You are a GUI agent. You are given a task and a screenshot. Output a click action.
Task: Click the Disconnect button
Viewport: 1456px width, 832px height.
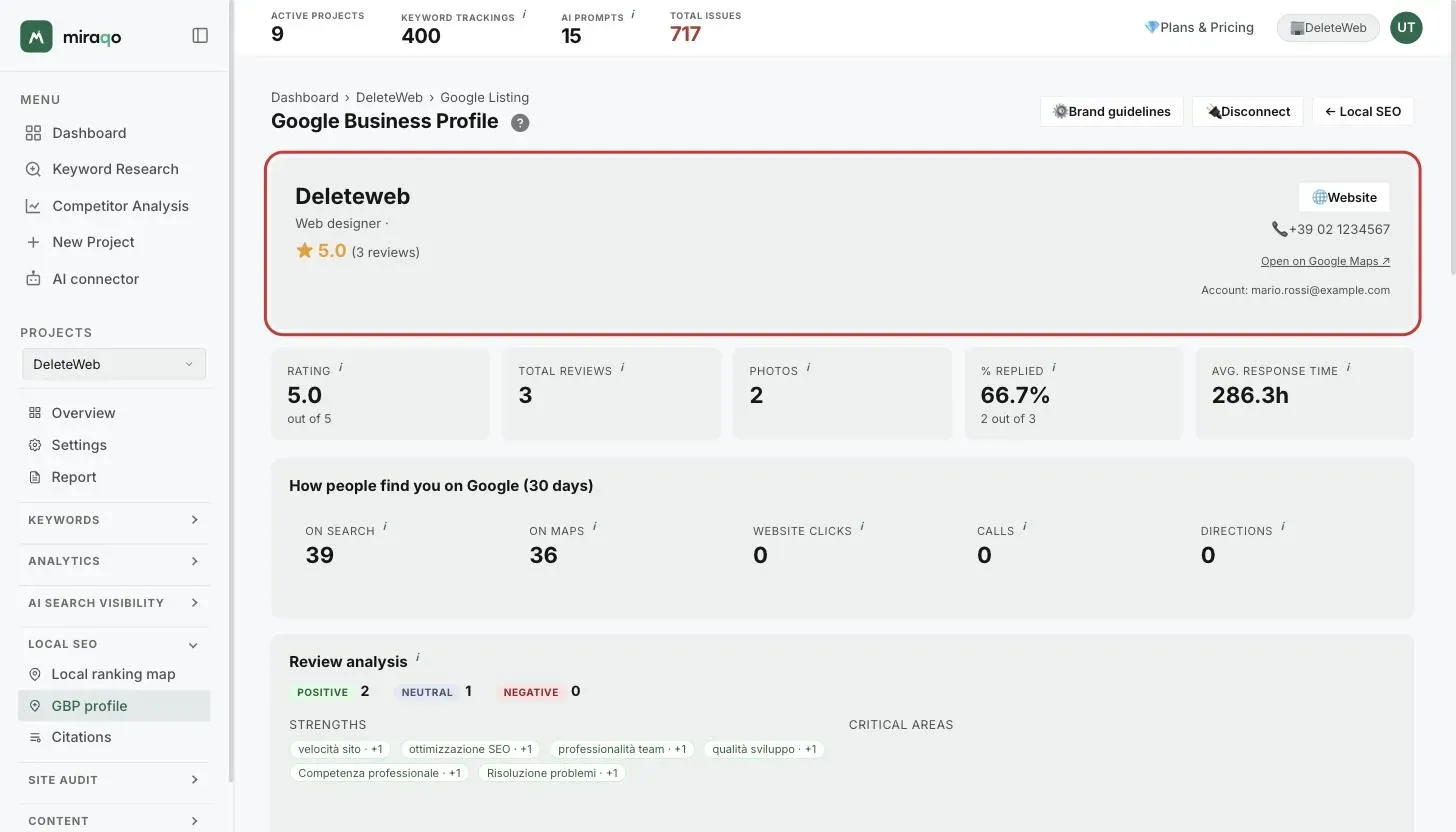click(1248, 112)
